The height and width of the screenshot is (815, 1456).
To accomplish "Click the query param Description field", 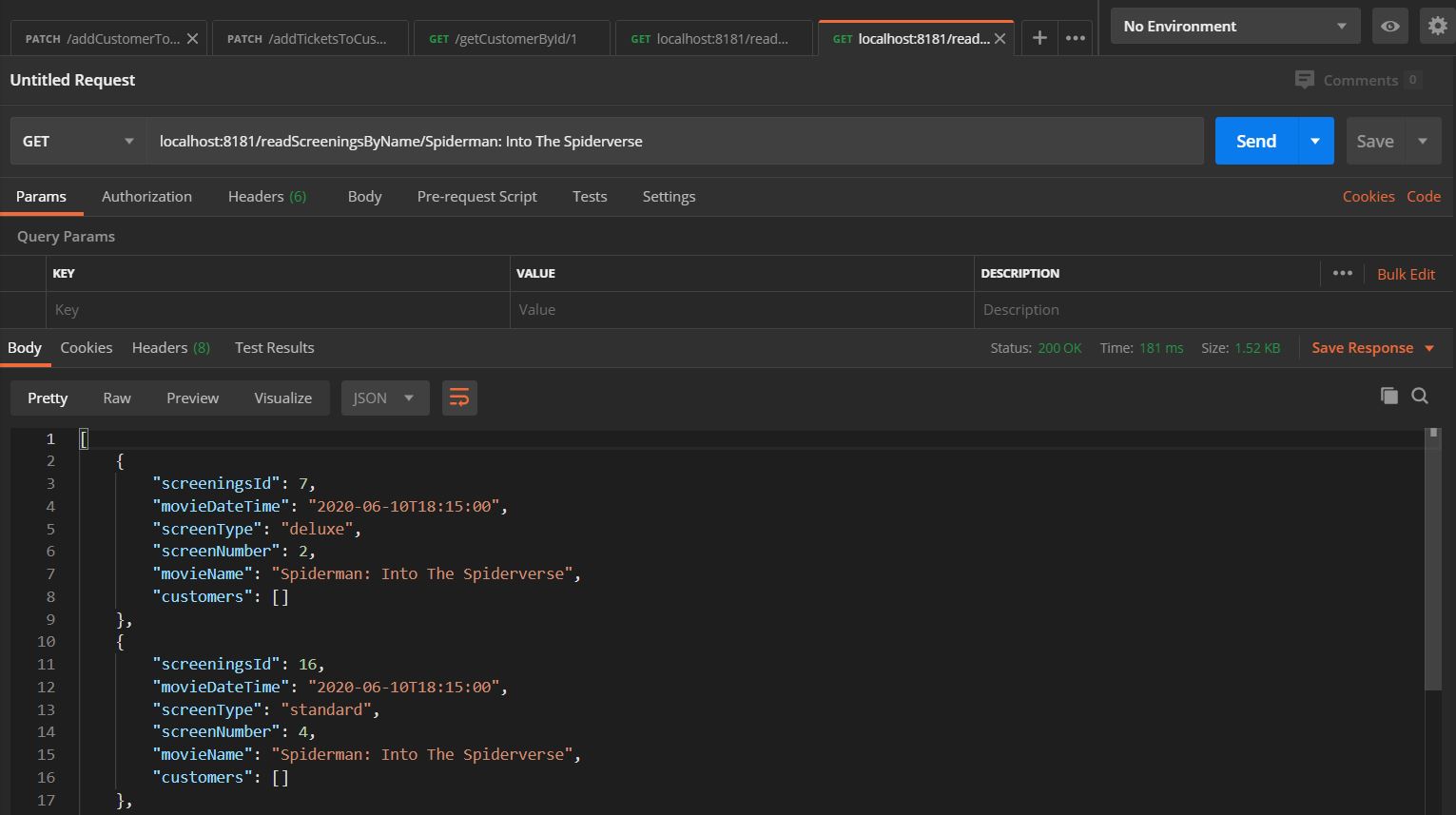I will [x=1214, y=309].
